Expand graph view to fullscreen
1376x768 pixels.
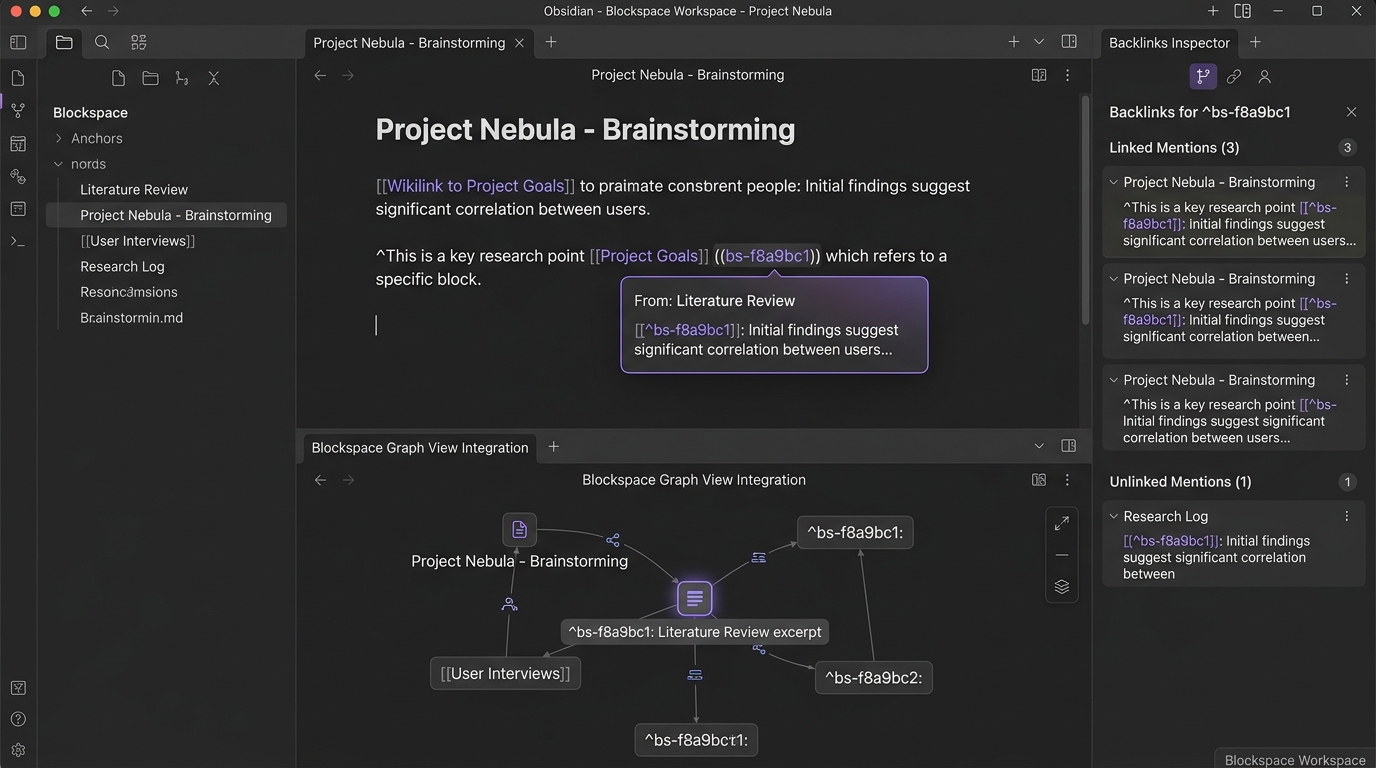coord(1062,523)
